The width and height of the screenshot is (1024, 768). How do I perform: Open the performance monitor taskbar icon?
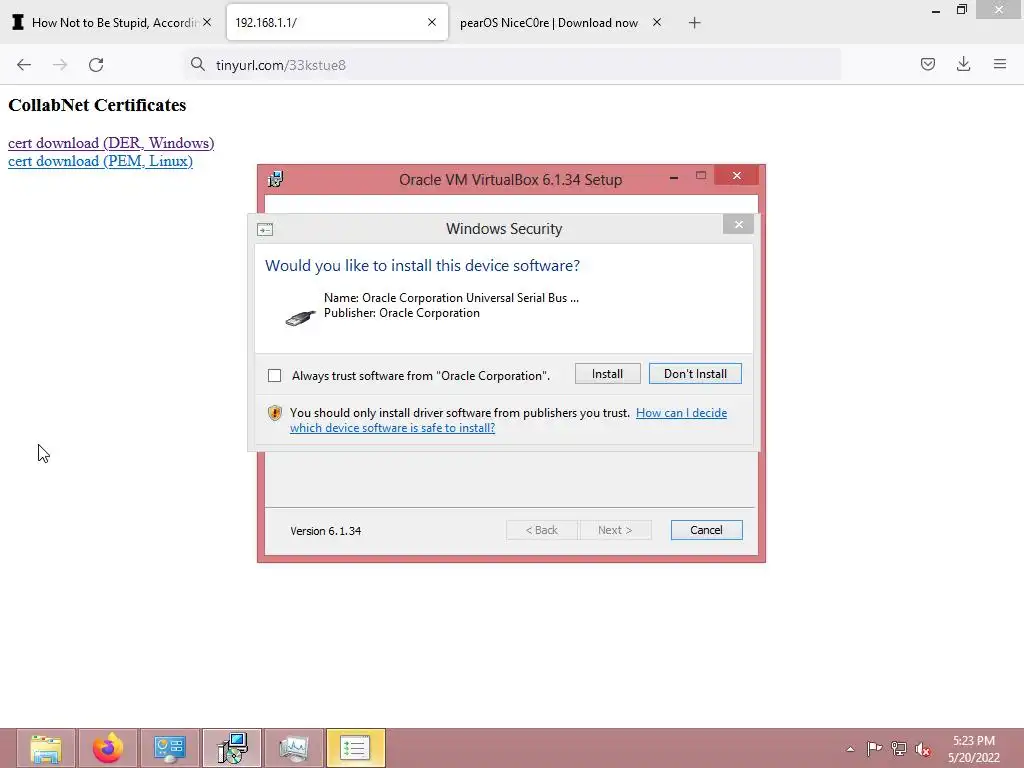coord(294,748)
